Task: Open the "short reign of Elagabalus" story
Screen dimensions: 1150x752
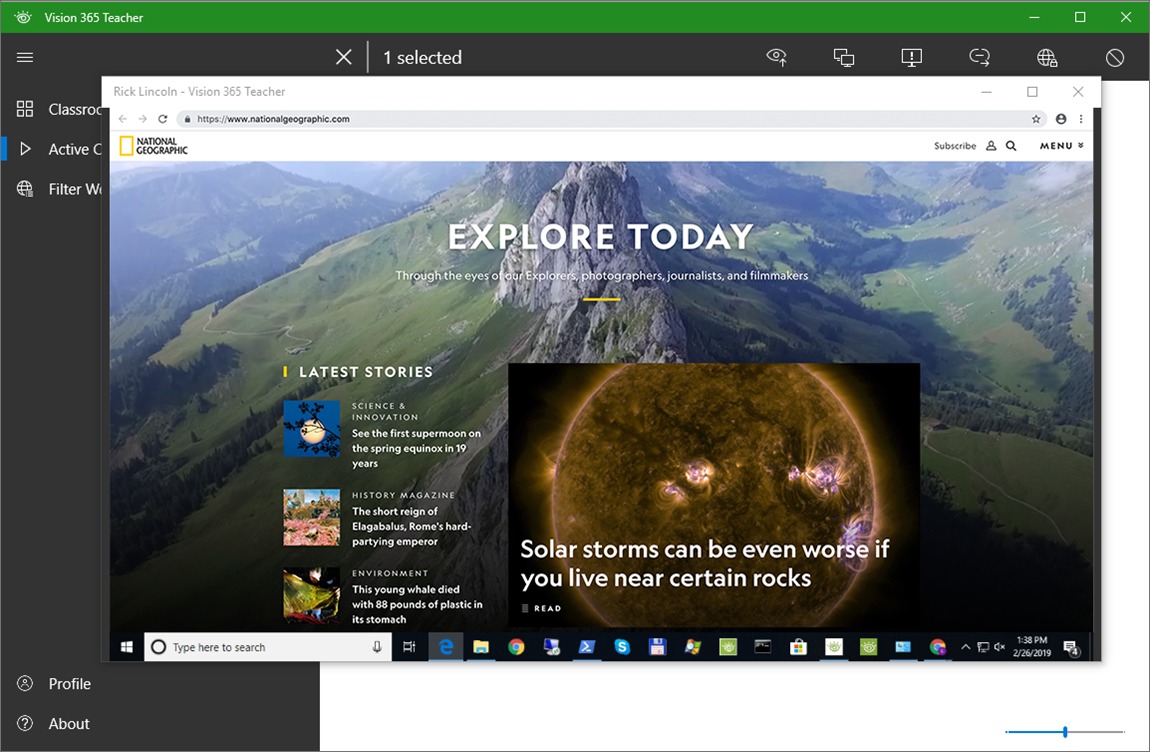Action: click(411, 526)
